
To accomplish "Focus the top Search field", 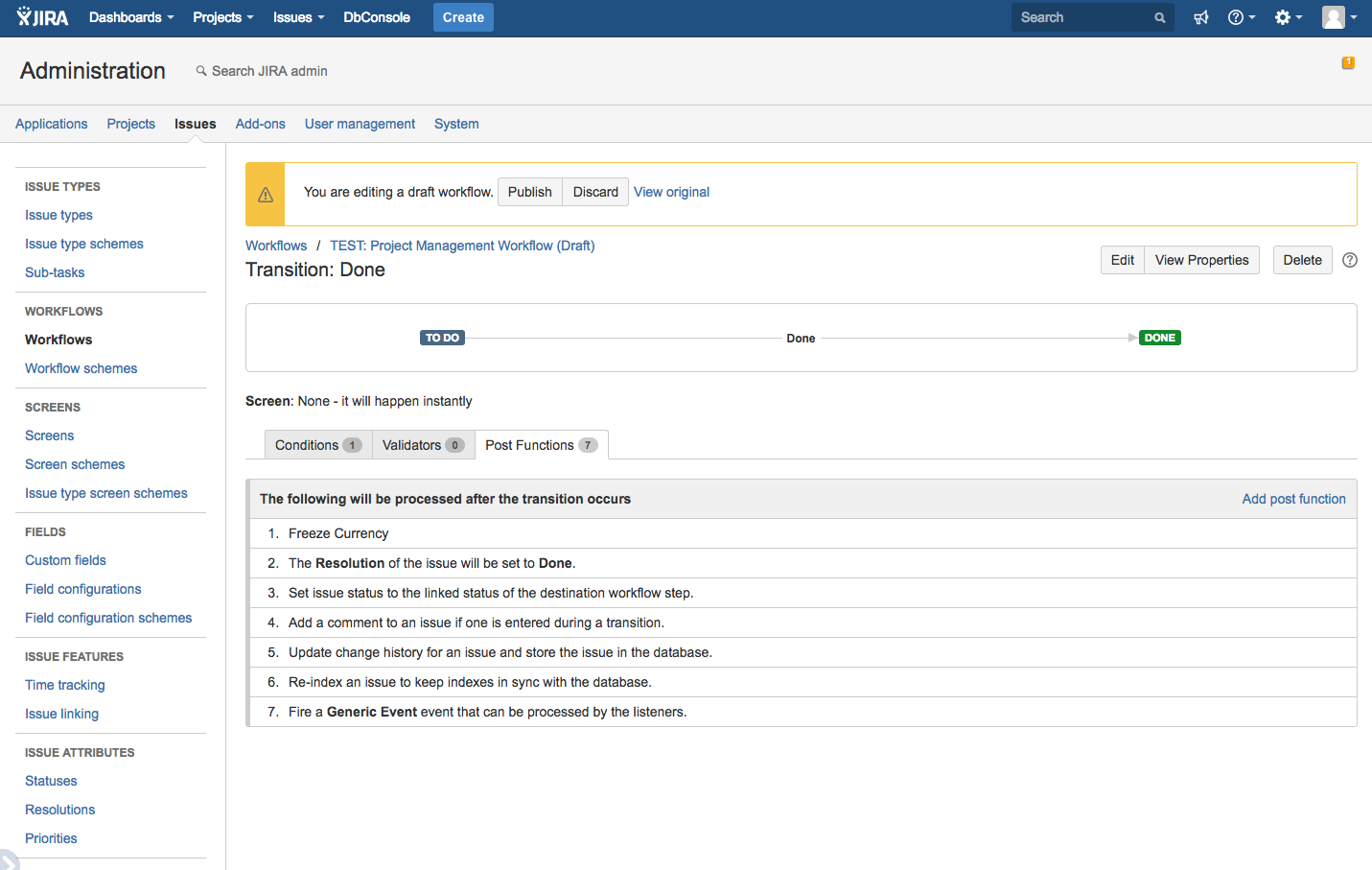I will (1092, 17).
